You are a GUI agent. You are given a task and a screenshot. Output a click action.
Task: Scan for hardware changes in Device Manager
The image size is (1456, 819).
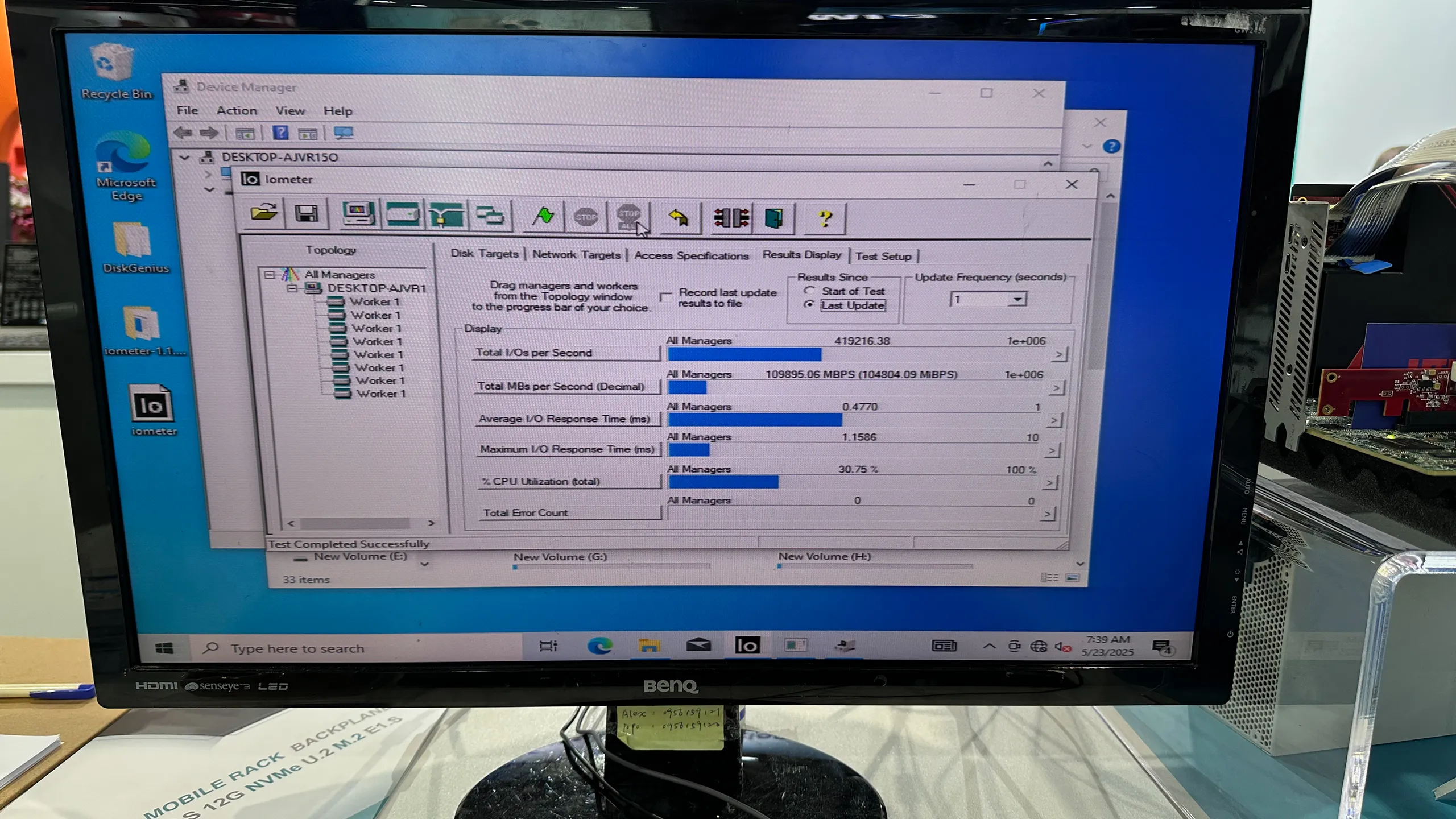tap(344, 134)
